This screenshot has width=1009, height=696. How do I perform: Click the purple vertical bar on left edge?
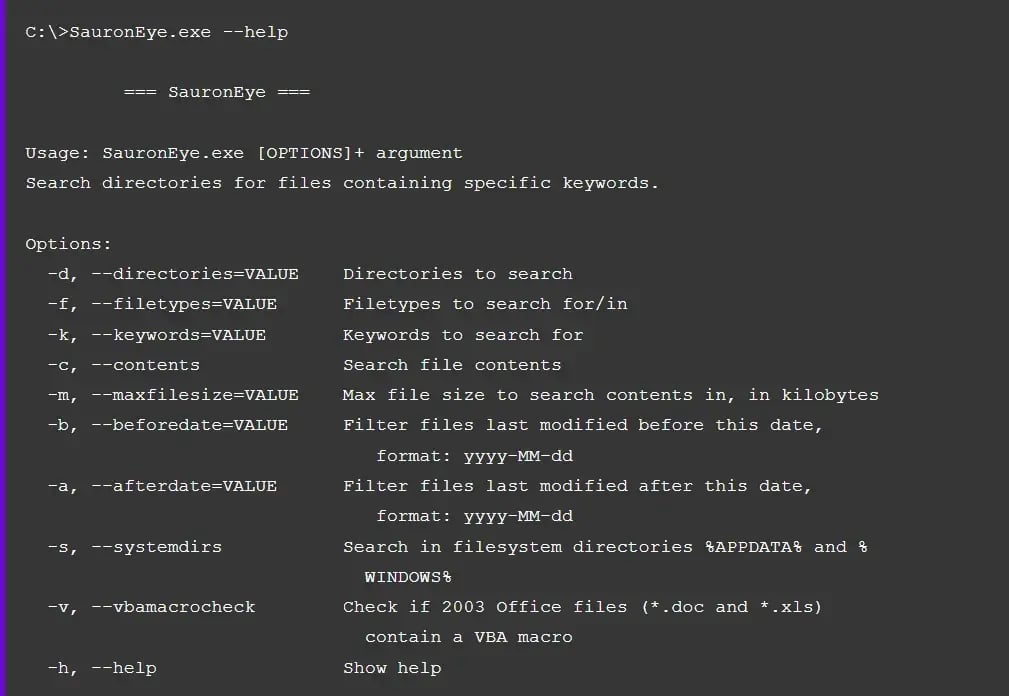pyautogui.click(x=3, y=348)
